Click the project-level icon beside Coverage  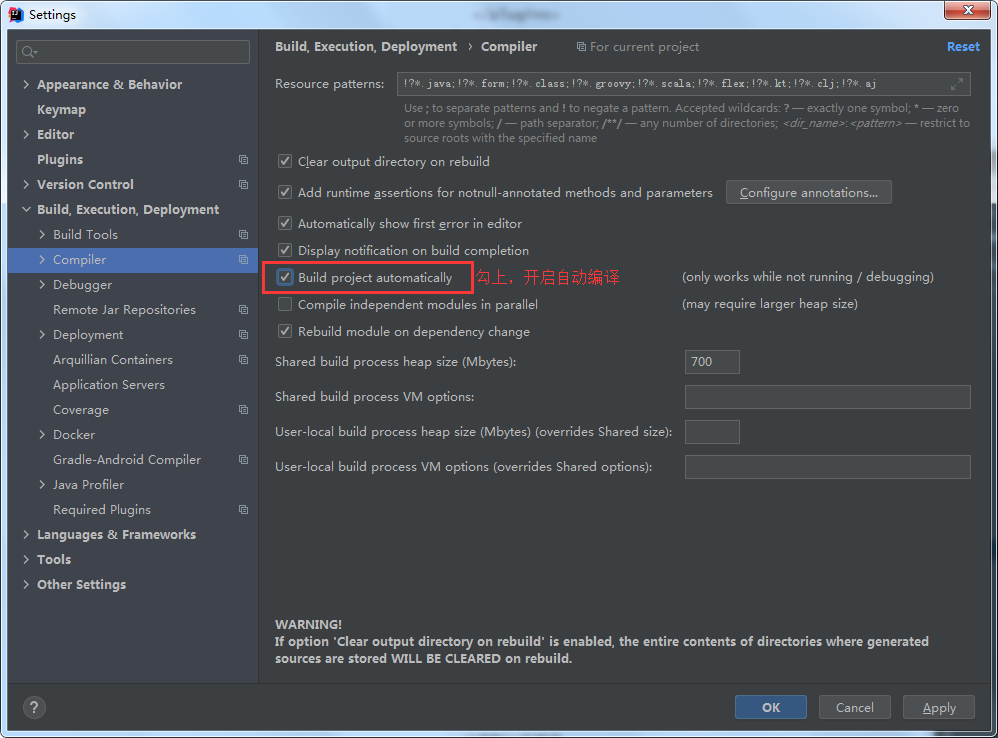click(x=243, y=410)
